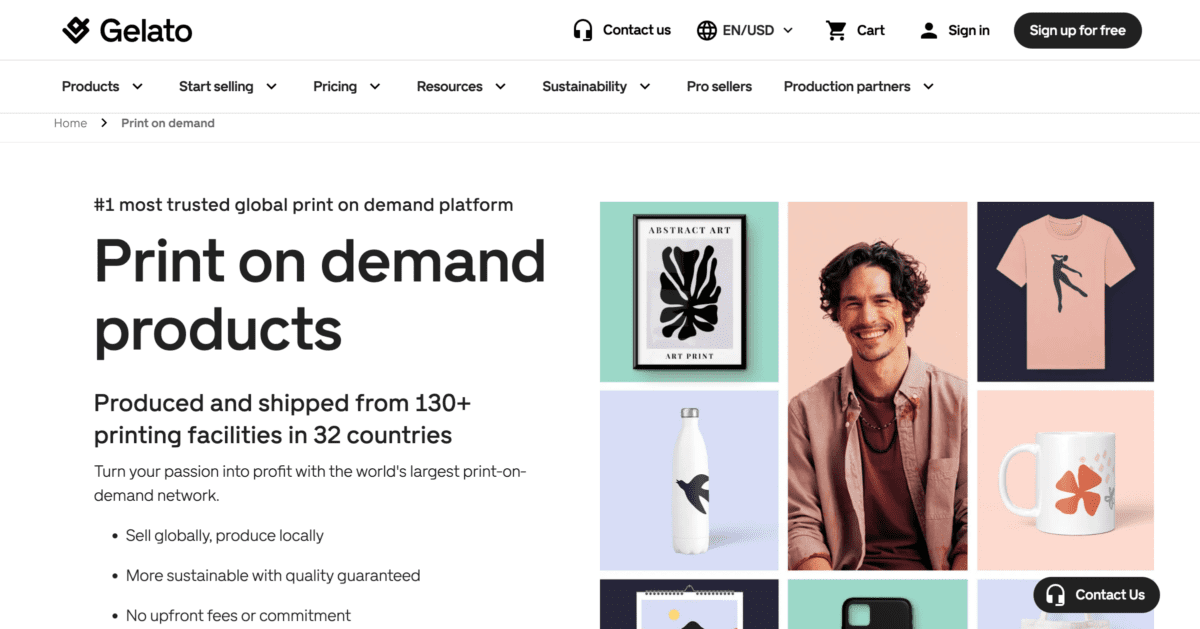Click the Sign up for free button
The height and width of the screenshot is (629, 1200).
[1077, 30]
